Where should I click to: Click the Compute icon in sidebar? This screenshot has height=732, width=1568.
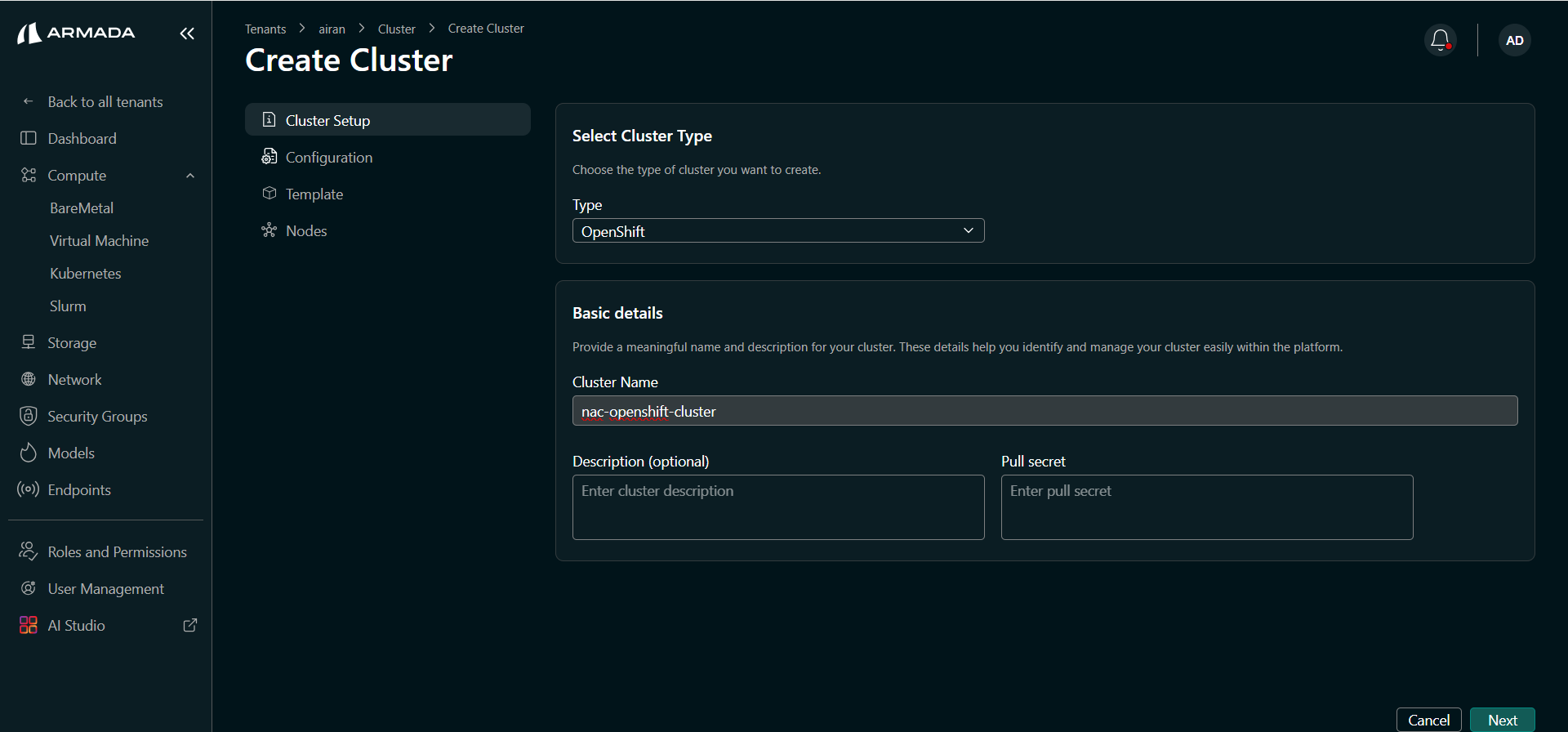click(x=29, y=175)
